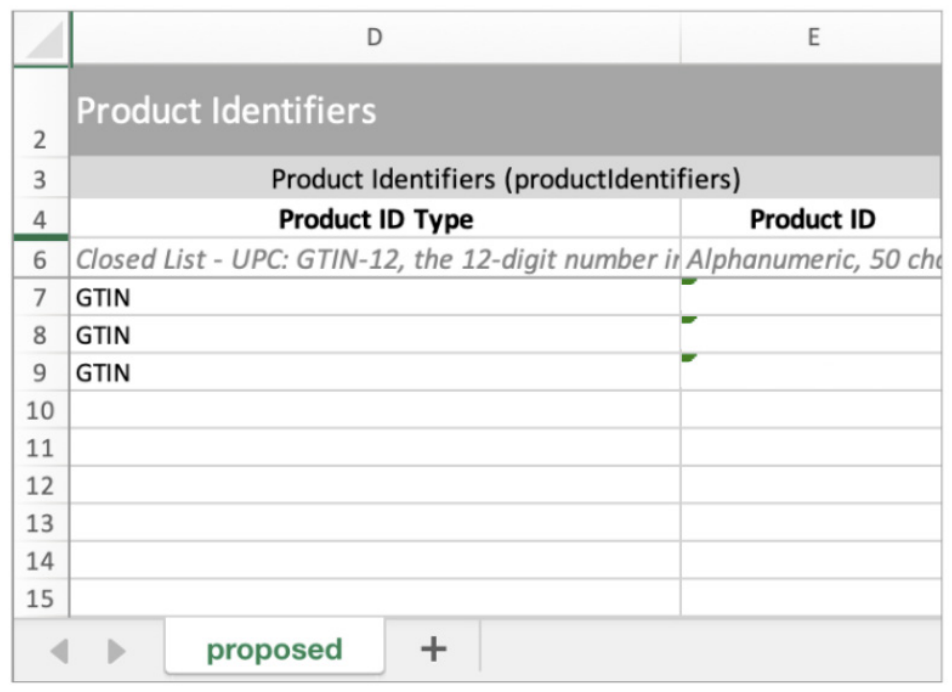The height and width of the screenshot is (692, 952).
Task: Select GTIN cell in row 8
Action: point(375,335)
